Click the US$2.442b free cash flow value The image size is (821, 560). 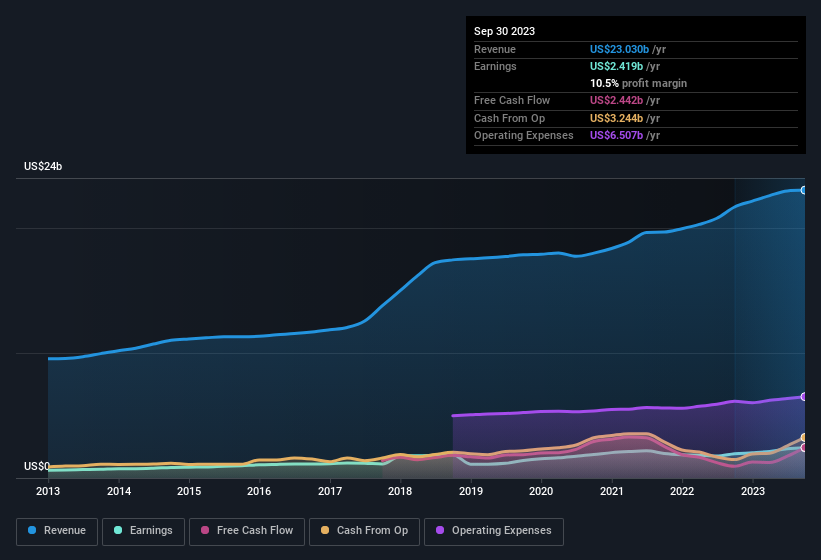pyautogui.click(x=616, y=100)
